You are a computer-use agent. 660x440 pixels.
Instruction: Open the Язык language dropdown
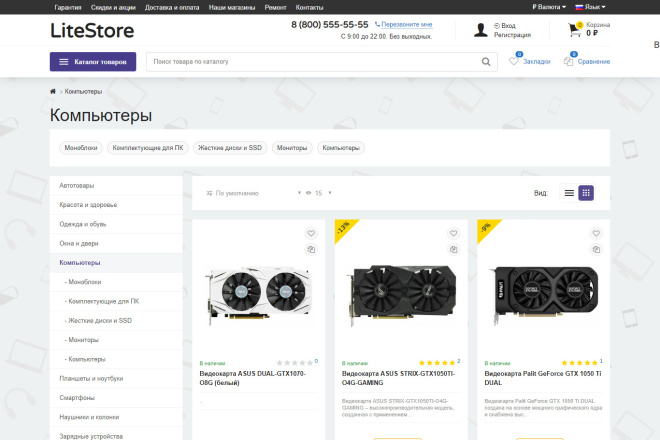(x=590, y=7)
